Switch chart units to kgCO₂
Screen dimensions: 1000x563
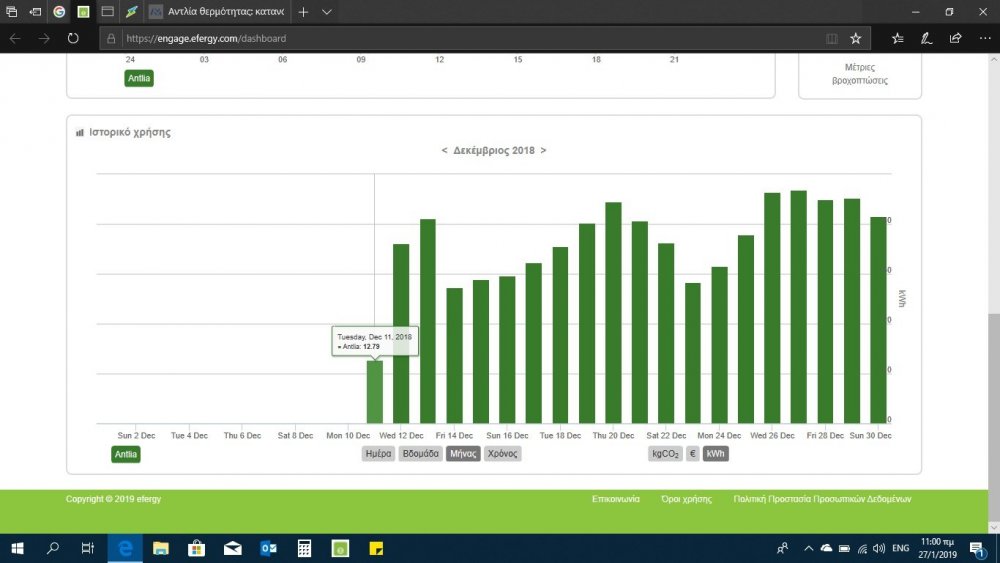(x=665, y=454)
